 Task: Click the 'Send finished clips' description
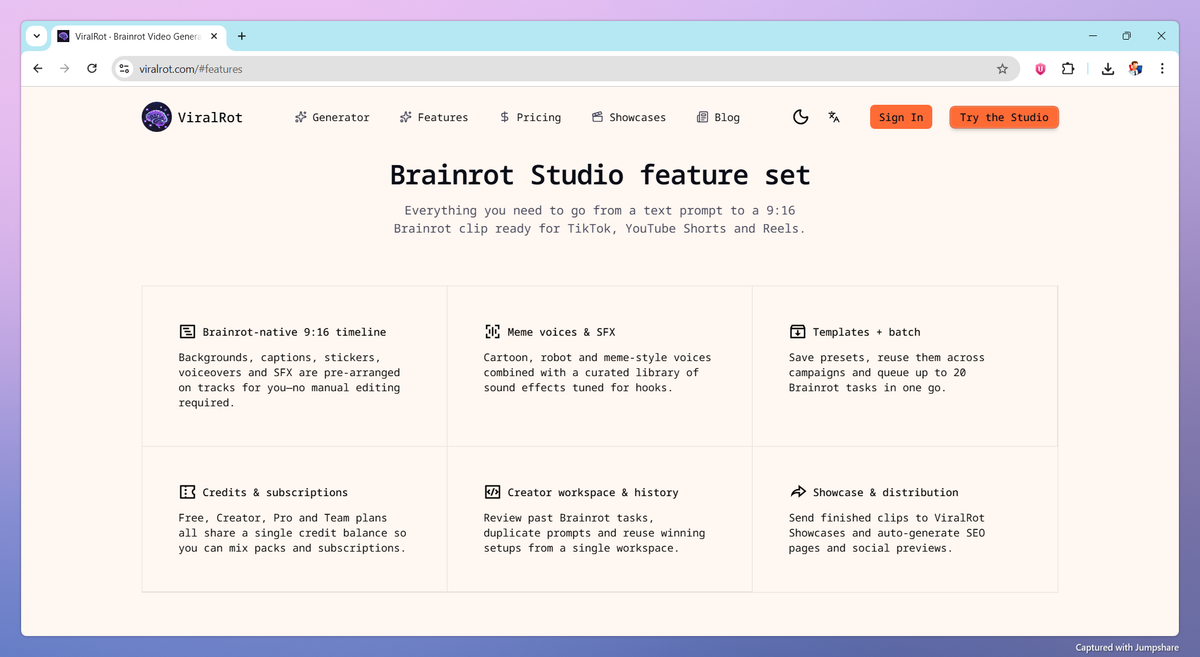(x=887, y=533)
